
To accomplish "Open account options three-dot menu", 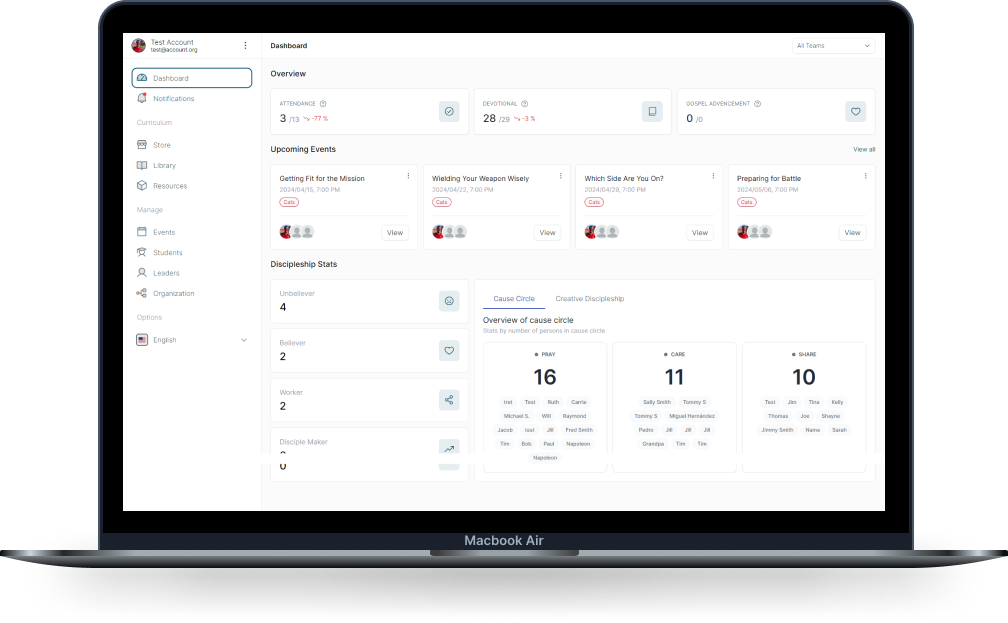I will pyautogui.click(x=245, y=46).
